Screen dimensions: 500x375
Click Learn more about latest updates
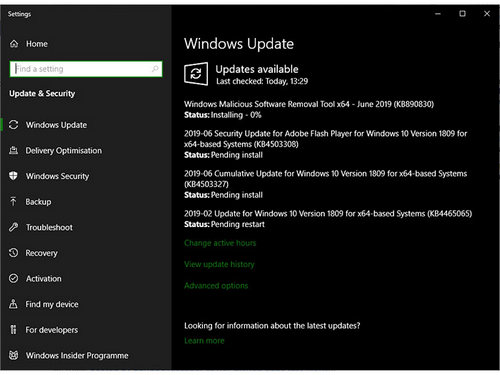[204, 341]
